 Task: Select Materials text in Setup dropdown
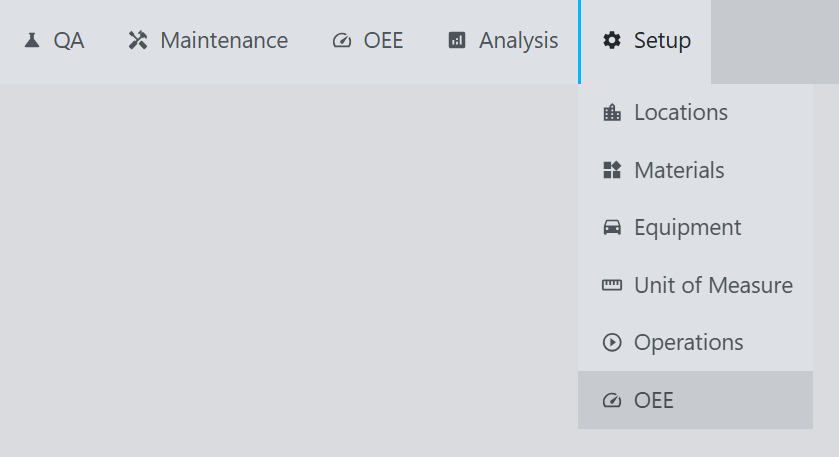pyautogui.click(x=680, y=170)
